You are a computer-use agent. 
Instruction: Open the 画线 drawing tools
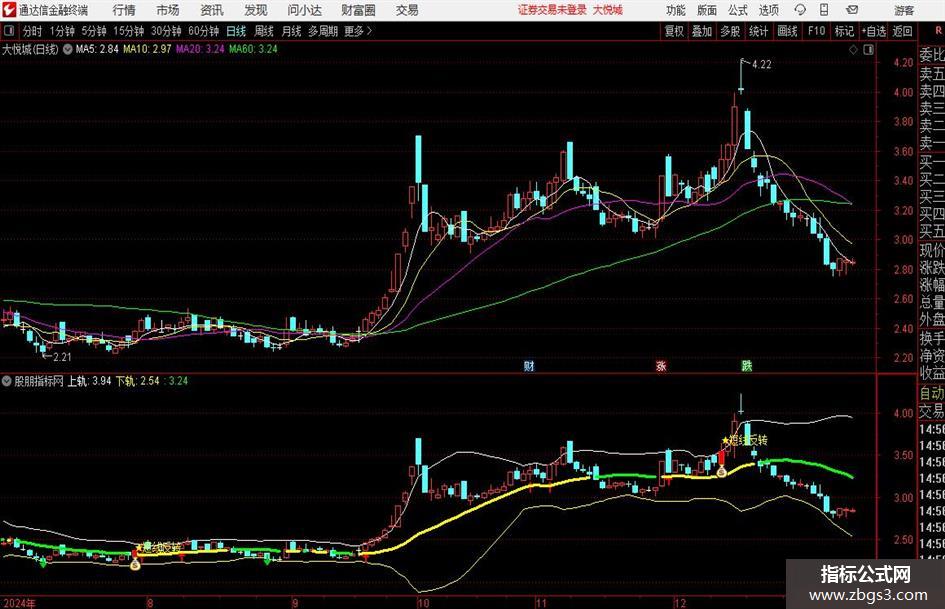787,31
